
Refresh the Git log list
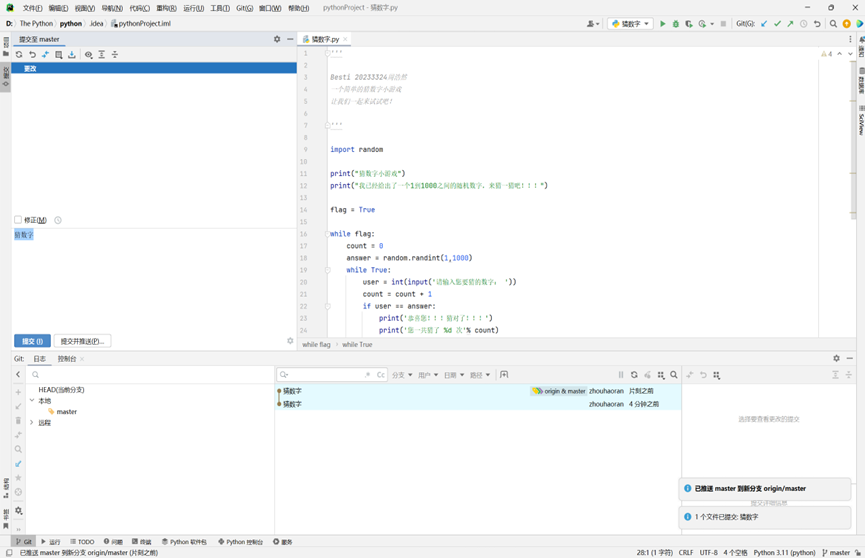634,375
